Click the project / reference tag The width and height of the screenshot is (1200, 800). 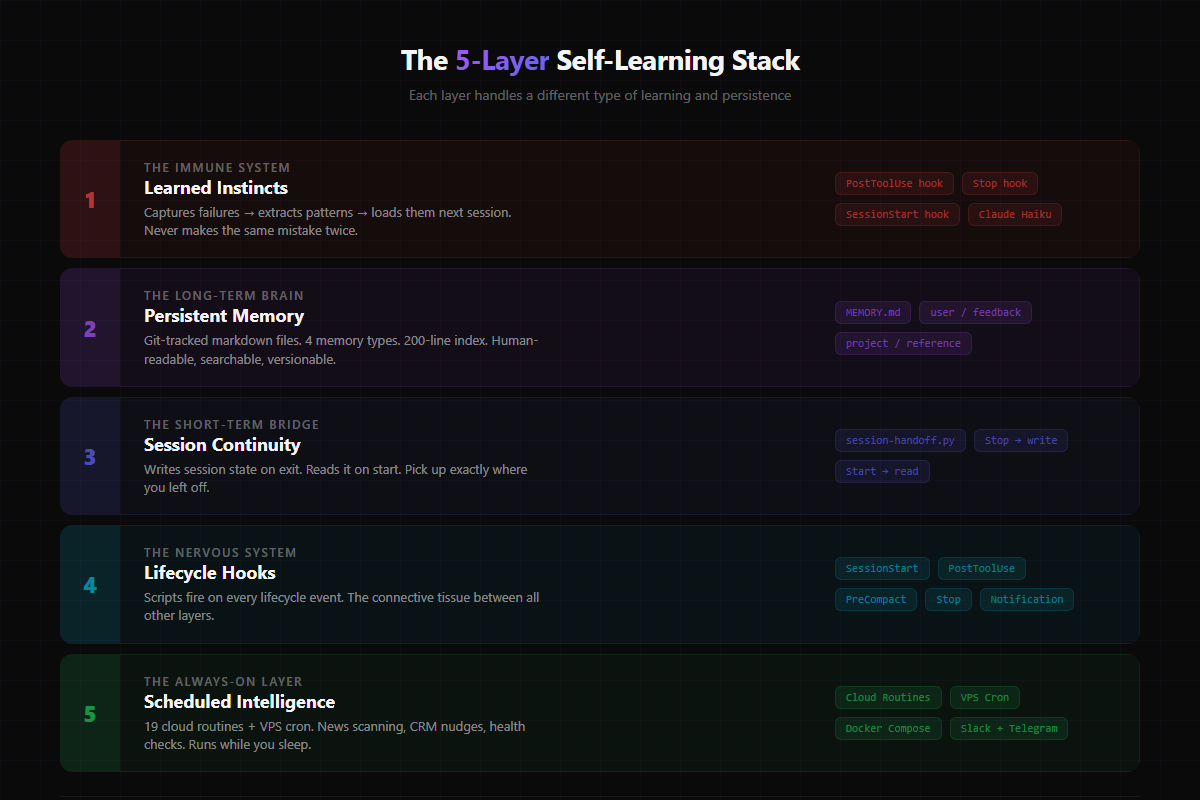pyautogui.click(x=903, y=344)
